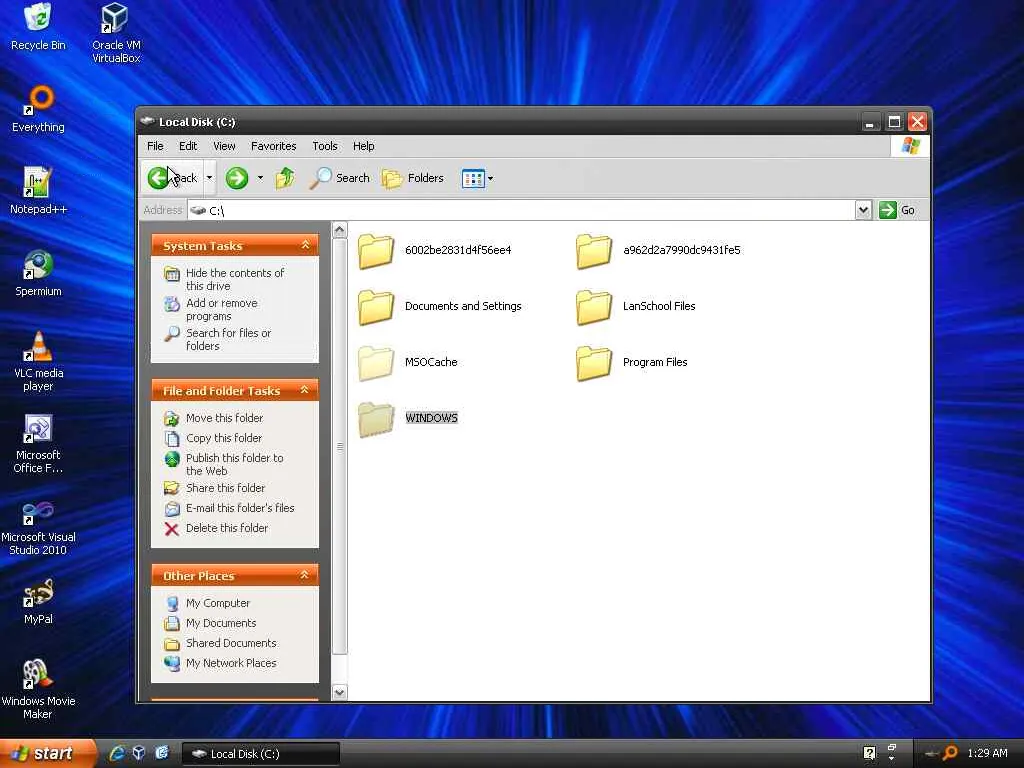Open the File menu
Screen dimensions: 1024x768
coord(155,146)
